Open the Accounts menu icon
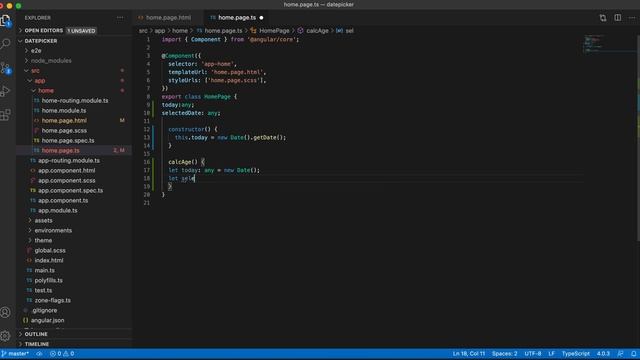640x360 pixels. 6,312
